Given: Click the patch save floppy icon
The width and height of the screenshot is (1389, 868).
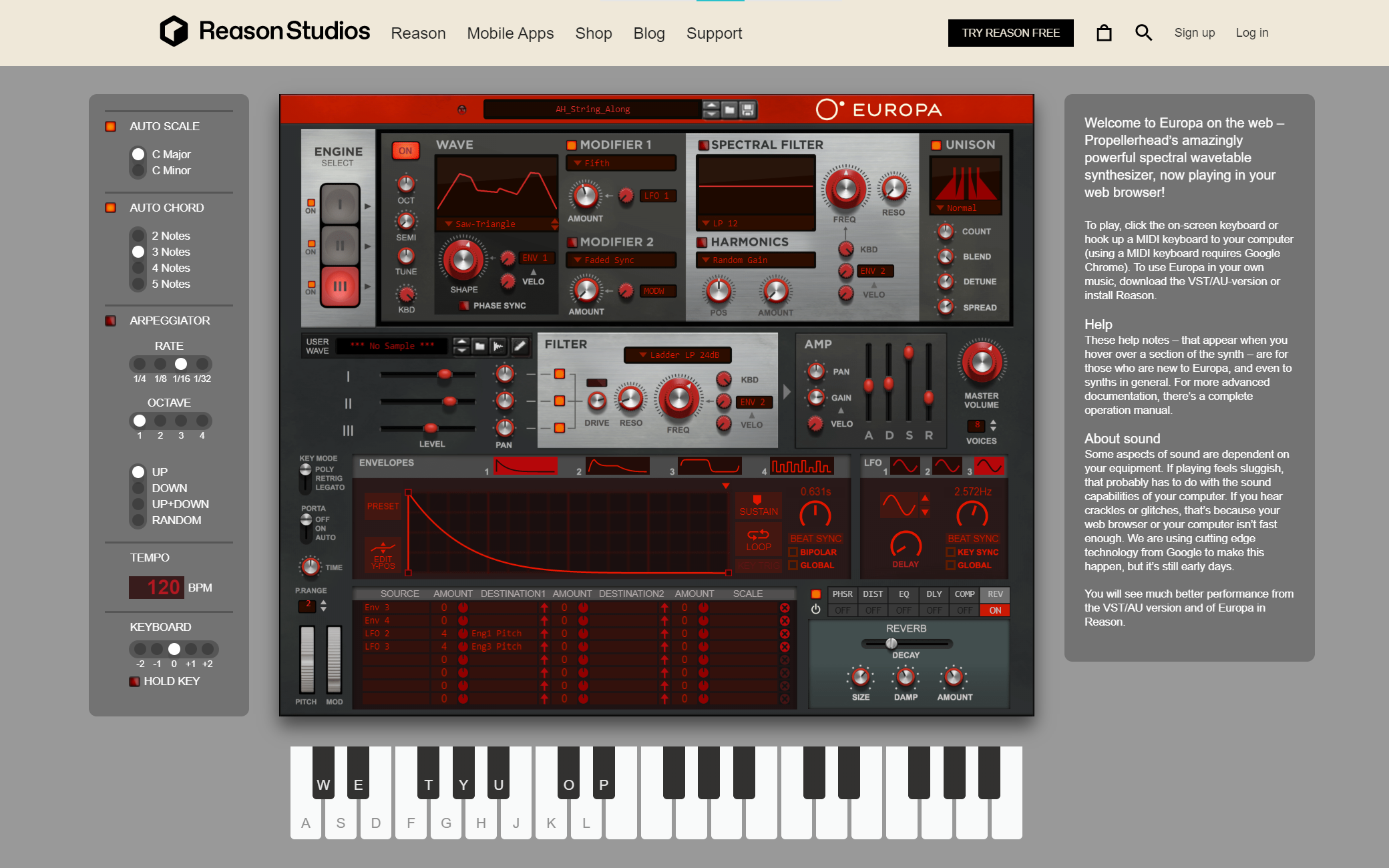Looking at the screenshot, I should (x=748, y=110).
